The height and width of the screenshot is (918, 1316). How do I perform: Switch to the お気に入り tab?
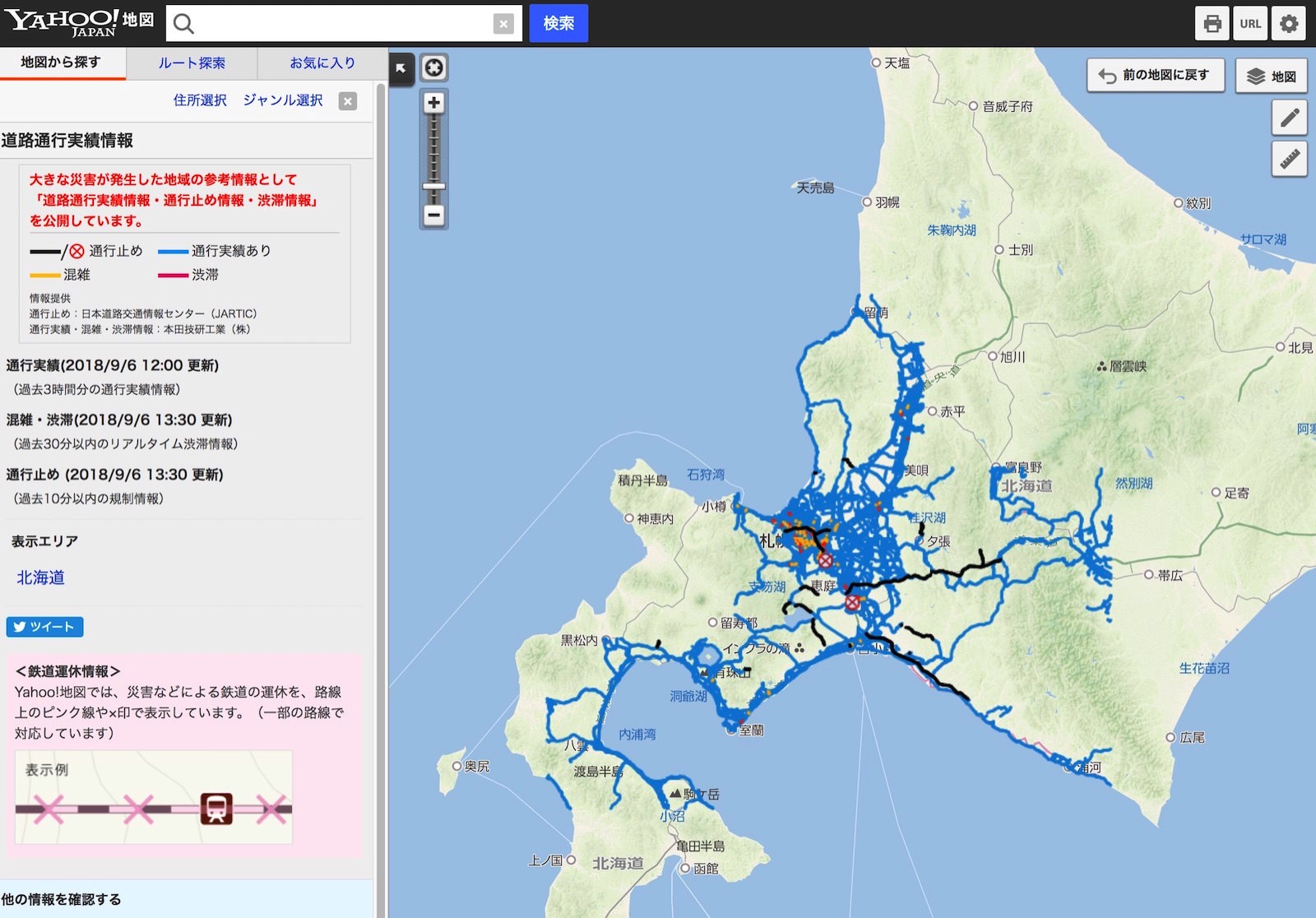[321, 63]
